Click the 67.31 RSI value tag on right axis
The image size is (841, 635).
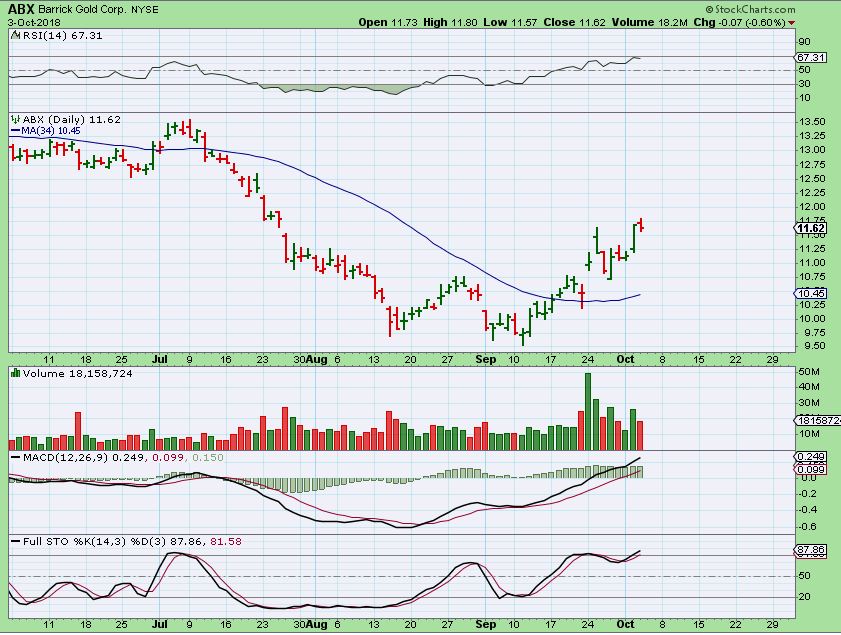coord(810,57)
